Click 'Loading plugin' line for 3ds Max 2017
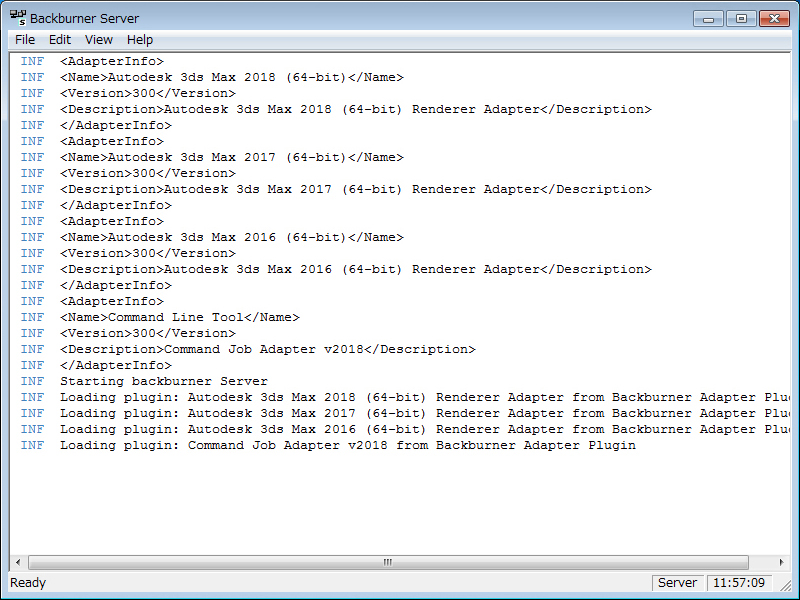Viewport: 800px width, 600px height. 425,413
